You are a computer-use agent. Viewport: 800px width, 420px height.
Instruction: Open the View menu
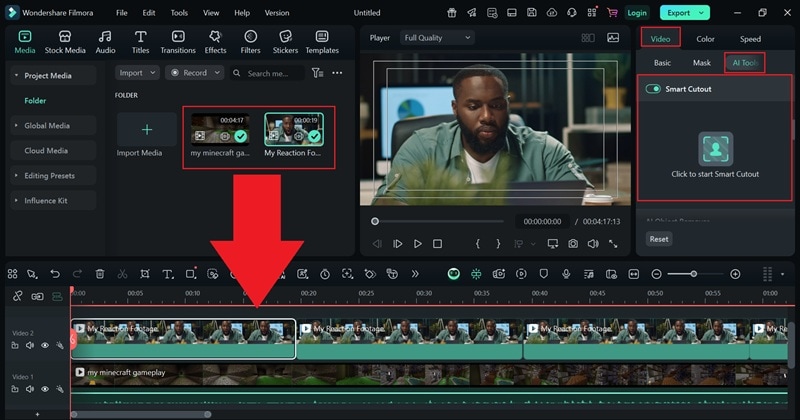click(211, 13)
